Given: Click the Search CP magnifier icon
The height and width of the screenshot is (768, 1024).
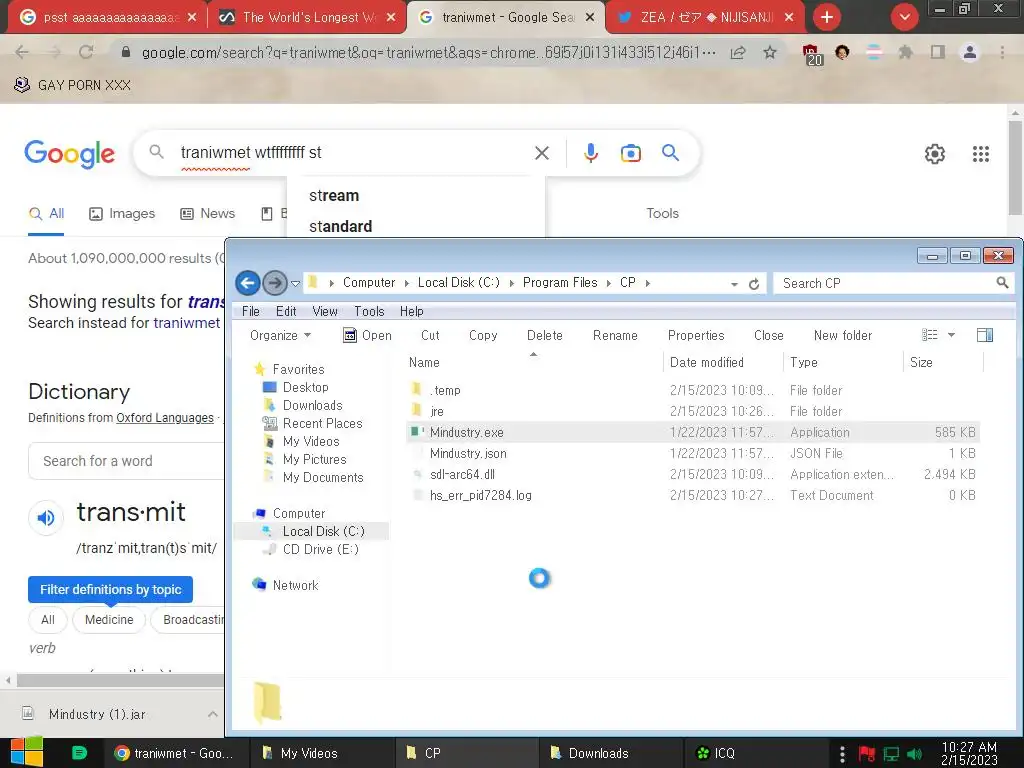Looking at the screenshot, I should pos(1002,283).
